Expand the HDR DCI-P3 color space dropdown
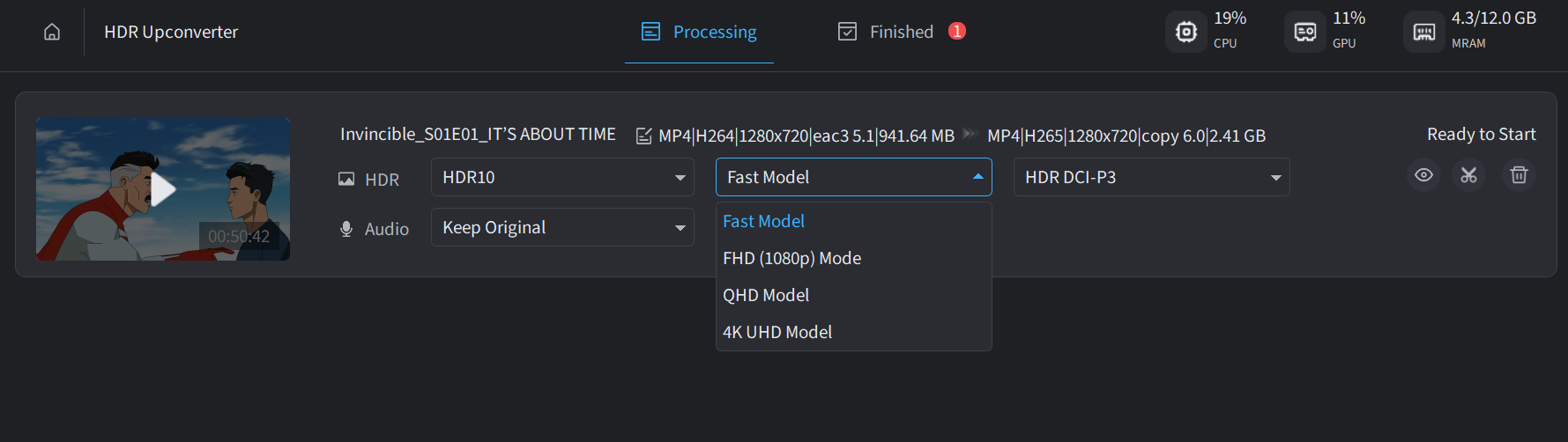Image resolution: width=1568 pixels, height=442 pixels. coord(1151,177)
